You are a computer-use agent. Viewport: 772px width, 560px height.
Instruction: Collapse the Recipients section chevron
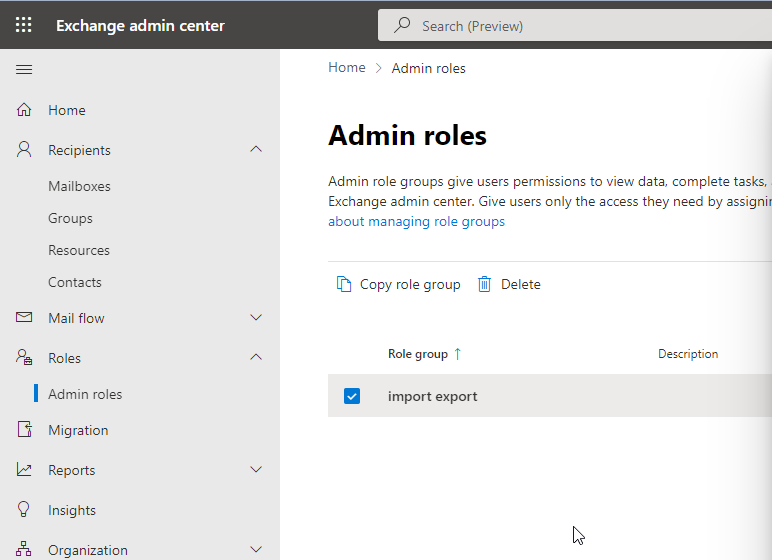click(x=256, y=150)
